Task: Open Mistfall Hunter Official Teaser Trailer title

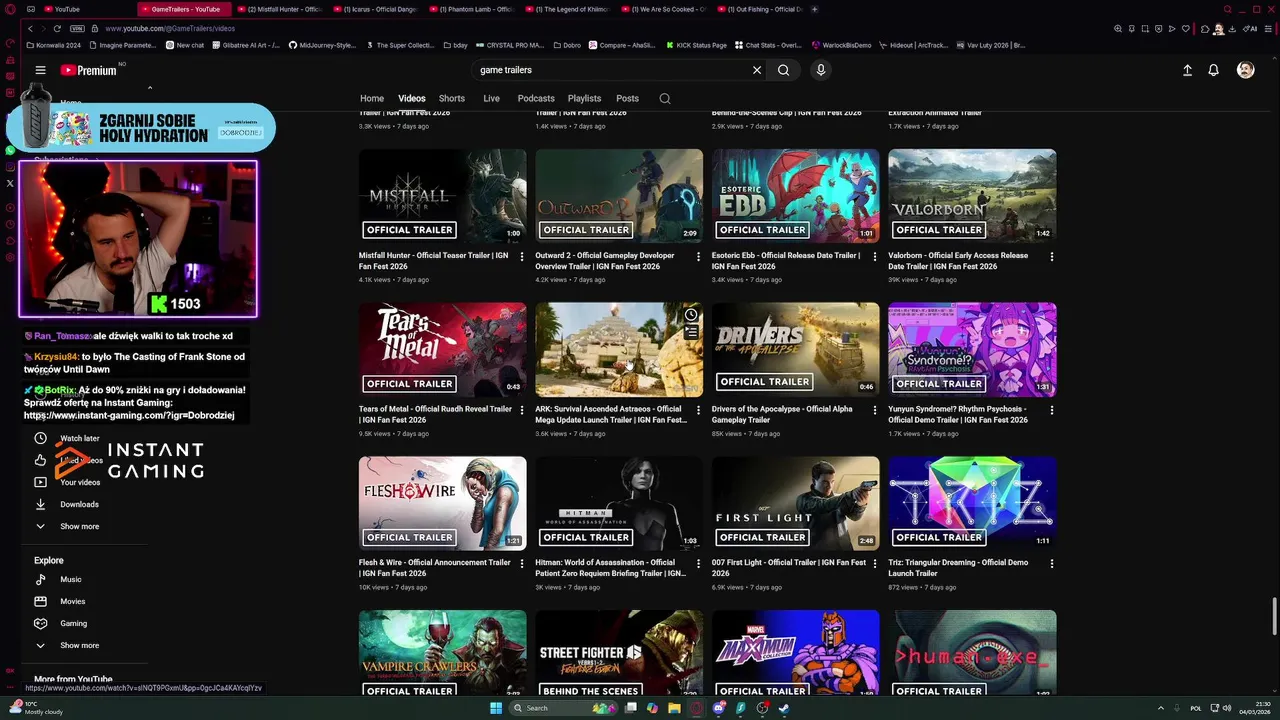Action: (434, 260)
